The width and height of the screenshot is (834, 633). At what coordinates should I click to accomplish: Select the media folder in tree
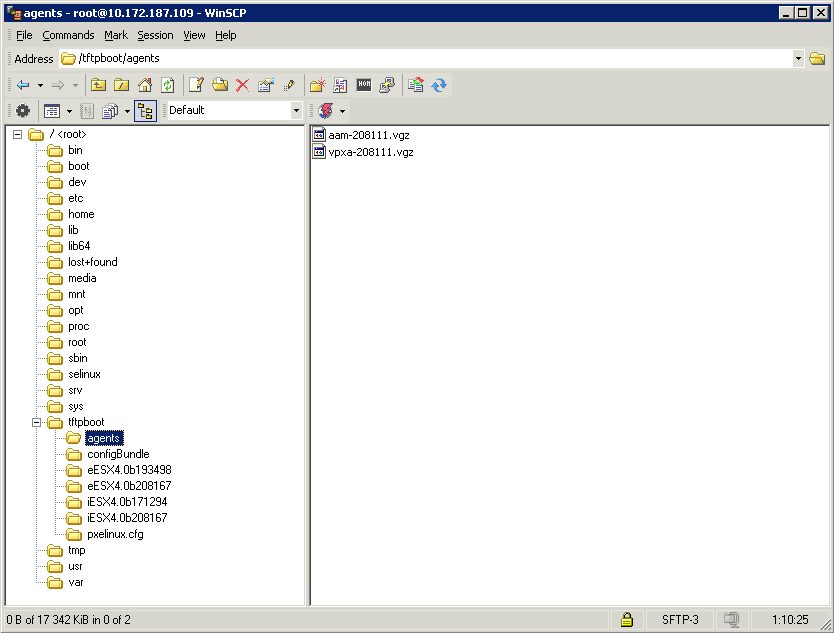(82, 278)
